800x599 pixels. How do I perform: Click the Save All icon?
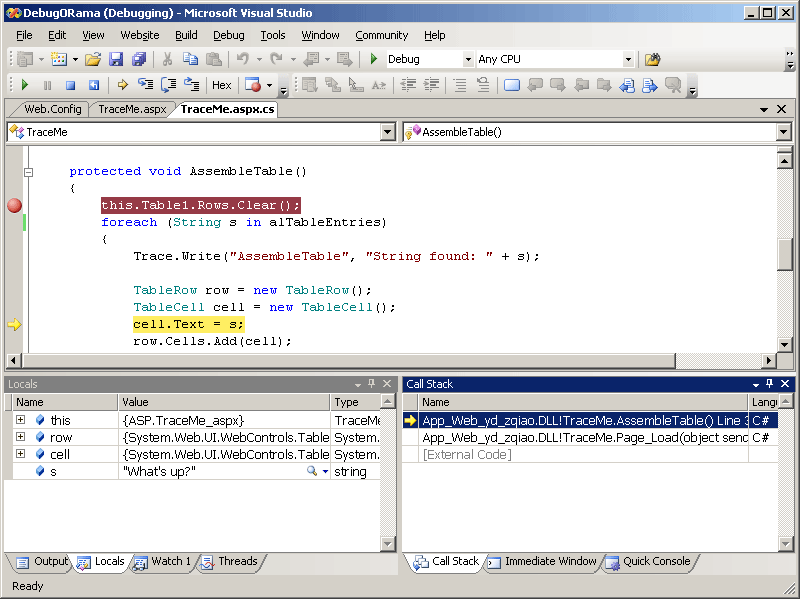138,60
